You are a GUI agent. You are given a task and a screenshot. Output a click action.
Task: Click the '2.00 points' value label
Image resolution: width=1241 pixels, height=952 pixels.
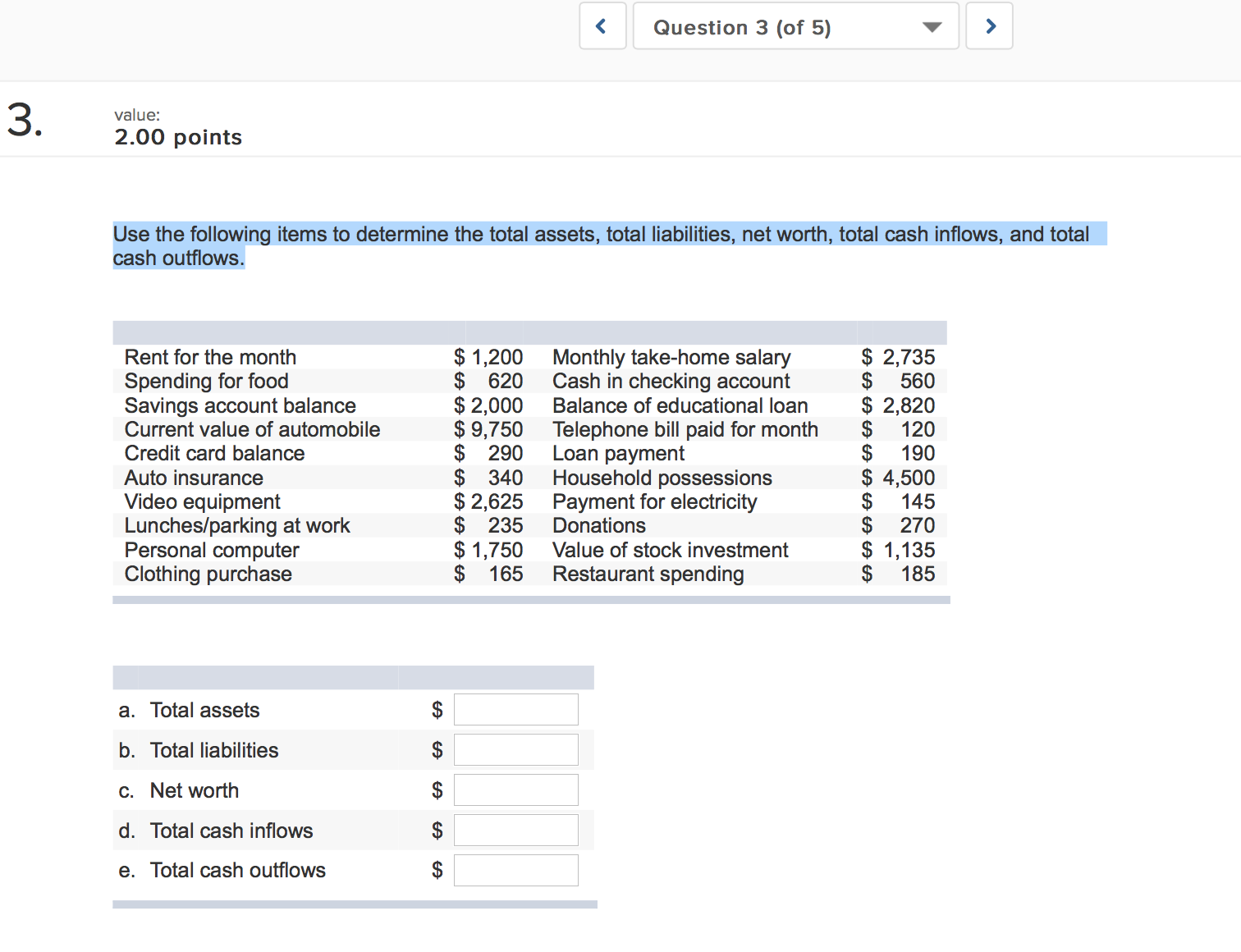tap(178, 137)
